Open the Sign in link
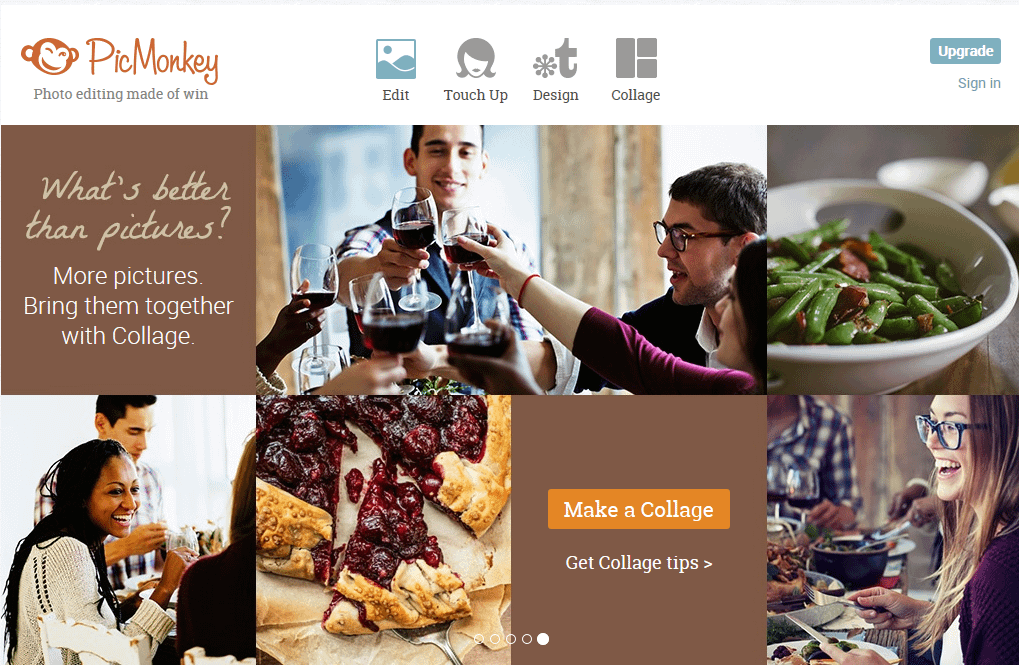 click(979, 83)
